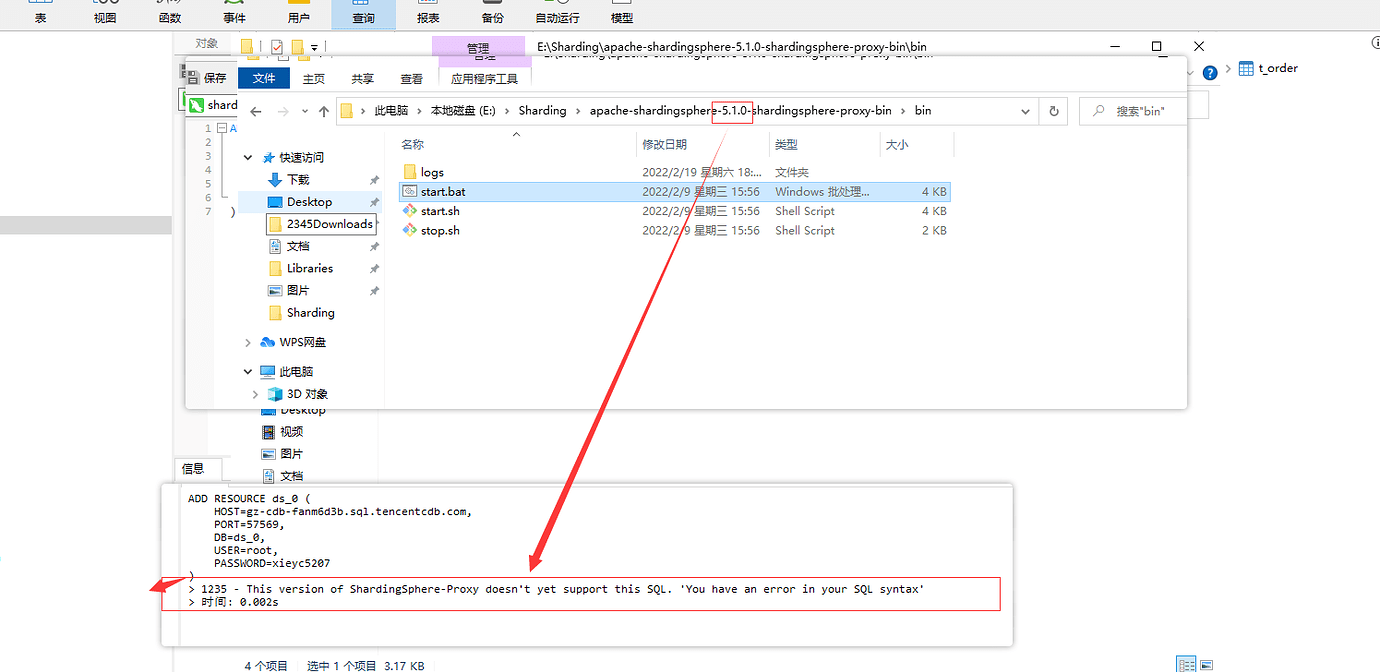
Task: Click the Explorer forward arrow
Action: tap(283, 111)
